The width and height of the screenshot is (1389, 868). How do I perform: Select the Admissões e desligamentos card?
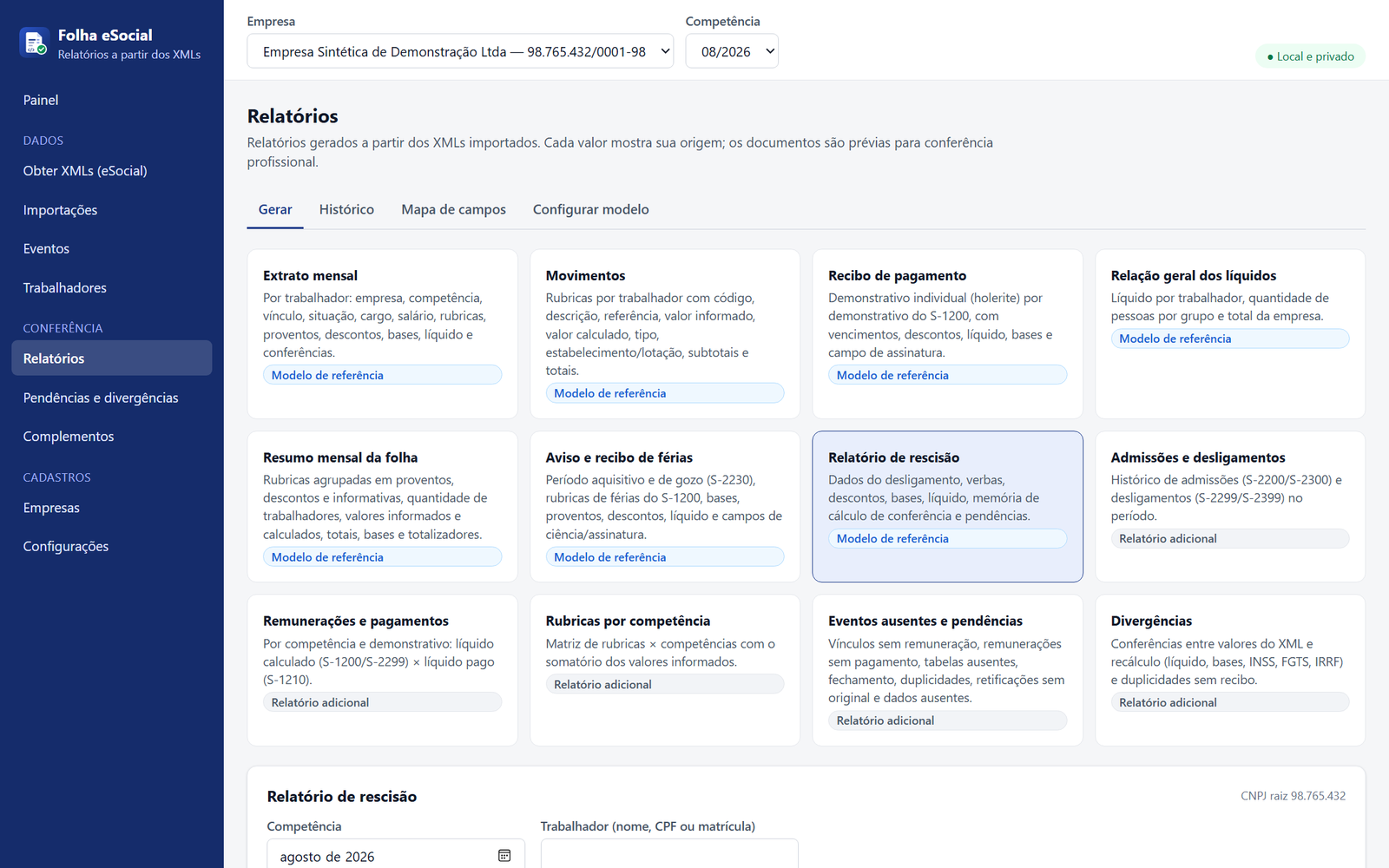1230,507
